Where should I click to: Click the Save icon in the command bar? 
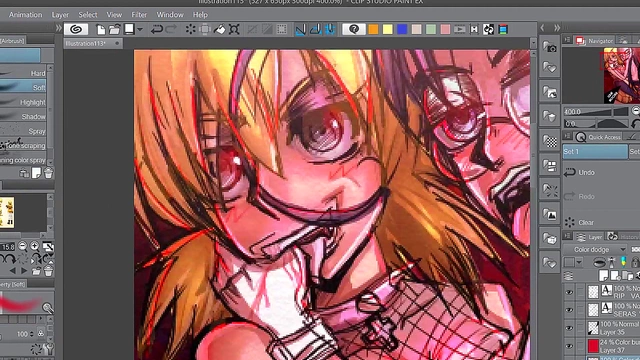pos(129,29)
